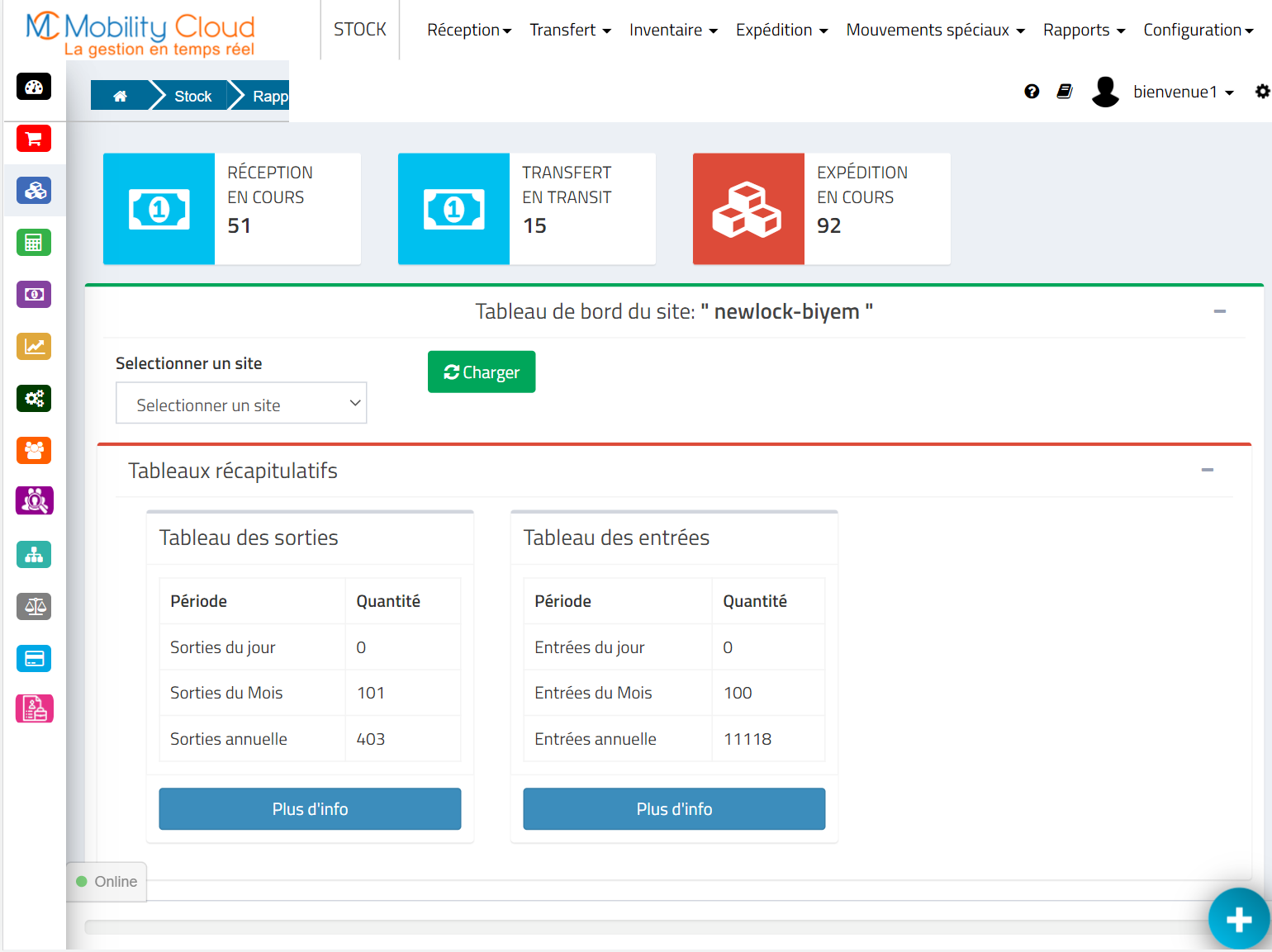Viewport: 1272px width, 952px height.
Task: Click the blue credit card sidebar icon
Action: 34,659
